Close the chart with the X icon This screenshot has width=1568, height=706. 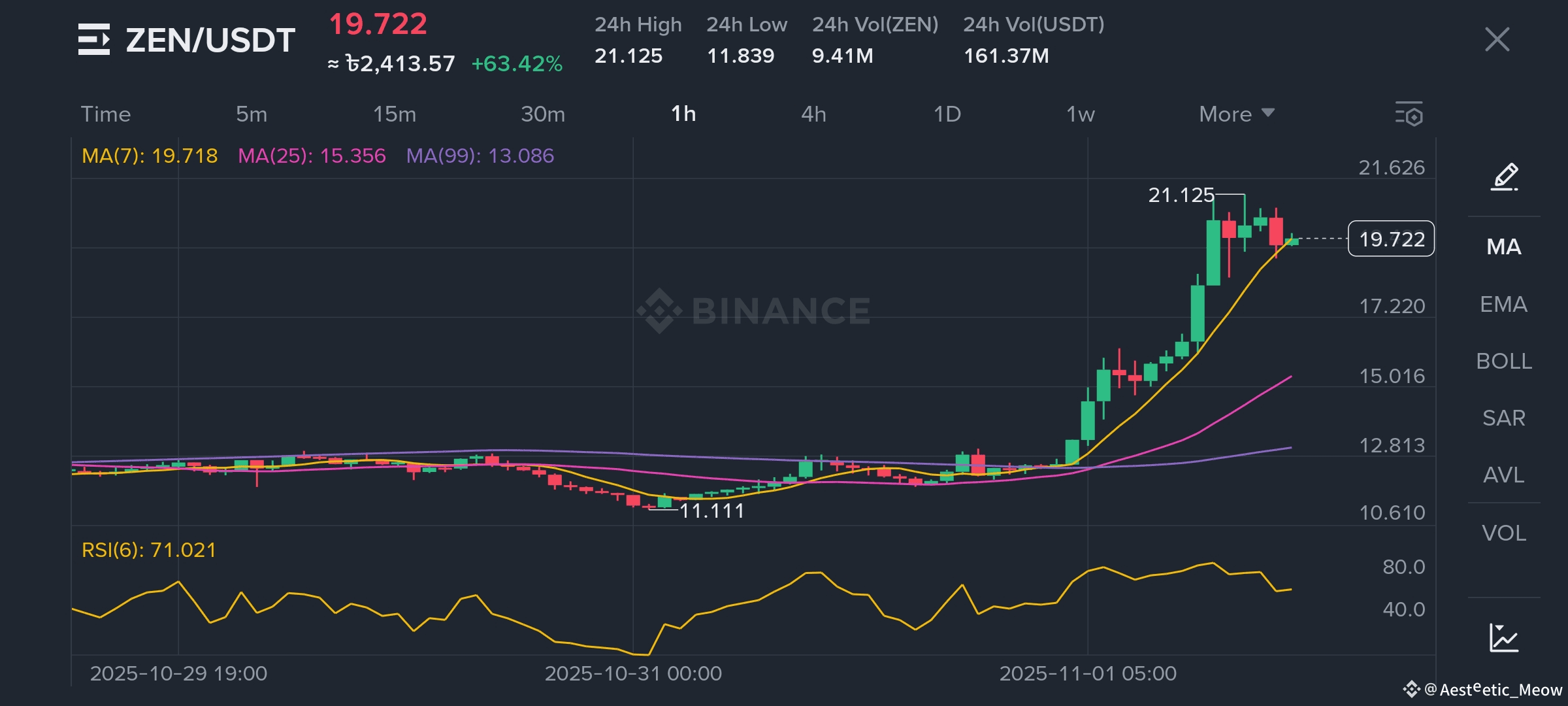(1497, 39)
